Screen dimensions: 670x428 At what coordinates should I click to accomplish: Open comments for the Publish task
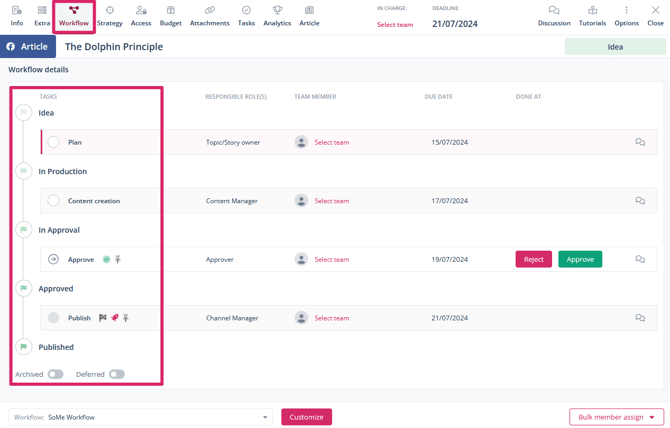coord(640,318)
